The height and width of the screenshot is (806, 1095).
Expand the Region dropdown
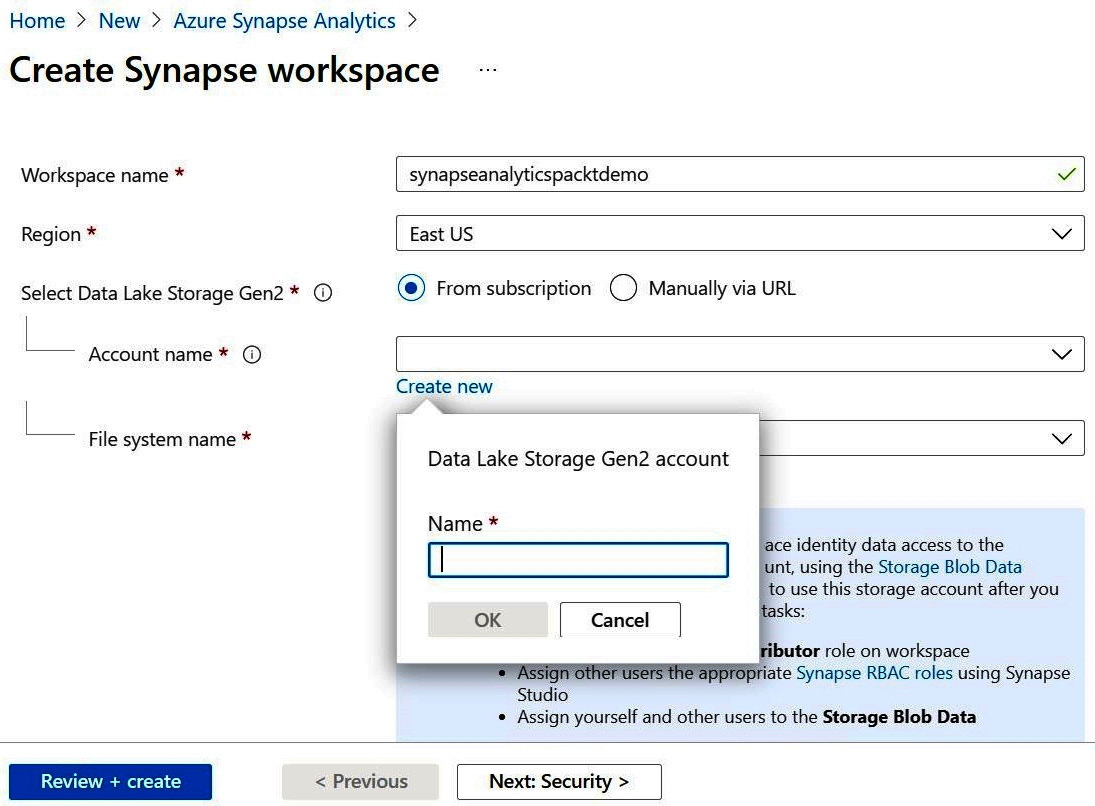point(740,233)
